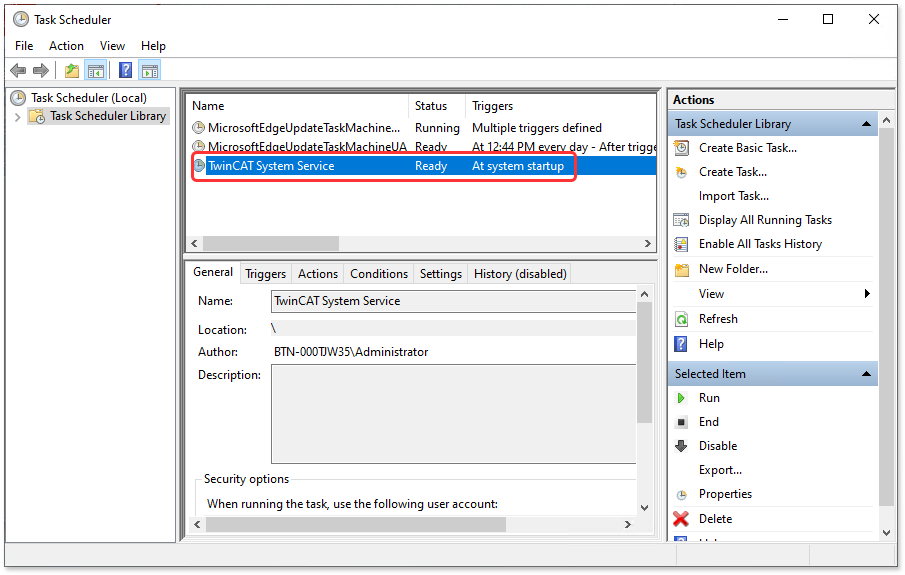The height and width of the screenshot is (575, 905).
Task: Click the Disable task down-arrow icon
Action: (681, 446)
